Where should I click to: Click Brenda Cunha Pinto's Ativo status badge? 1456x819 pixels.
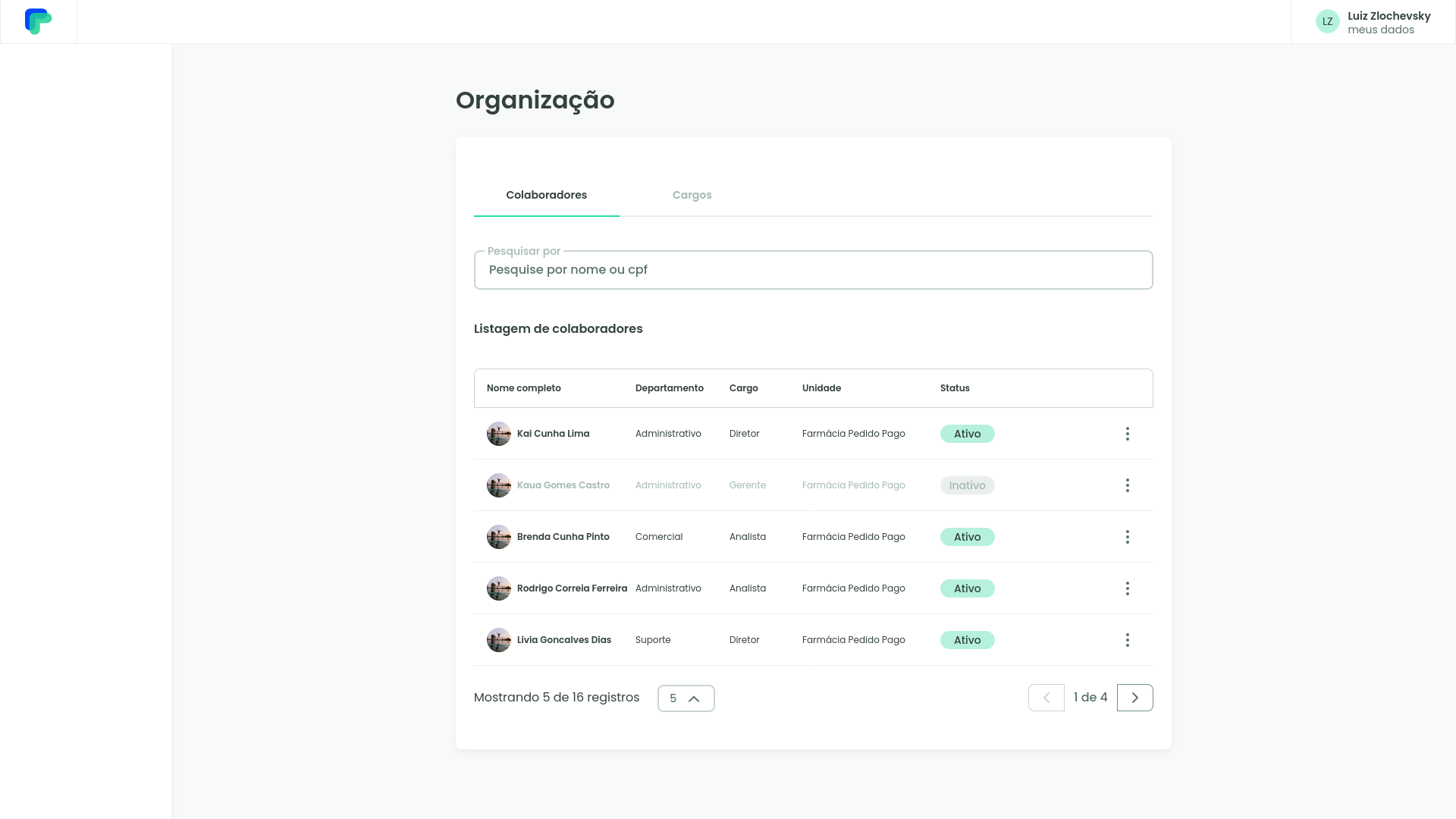(x=967, y=537)
